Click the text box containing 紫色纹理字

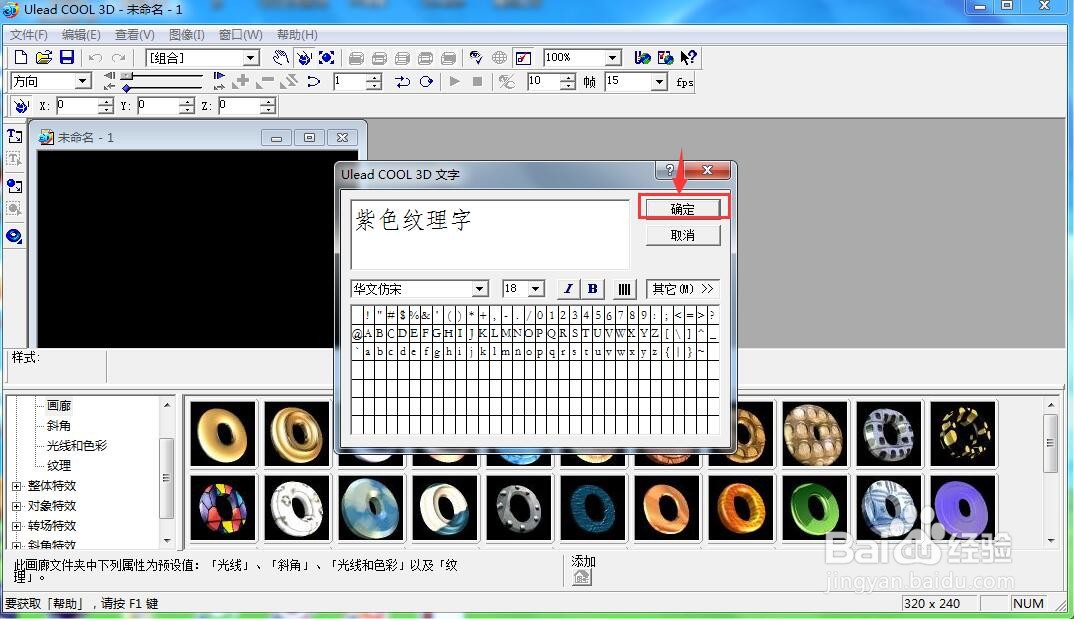coord(490,234)
